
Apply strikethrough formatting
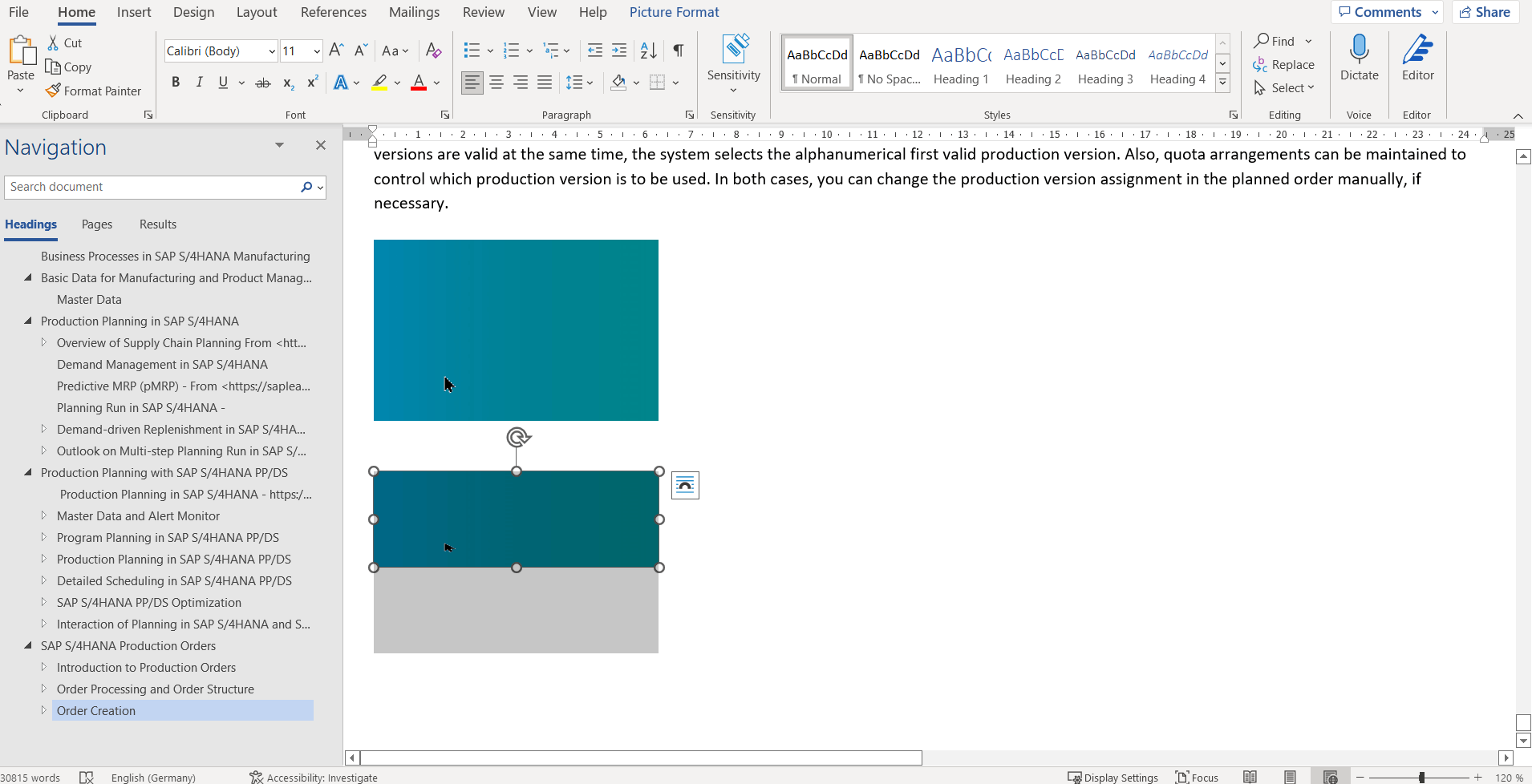click(263, 83)
